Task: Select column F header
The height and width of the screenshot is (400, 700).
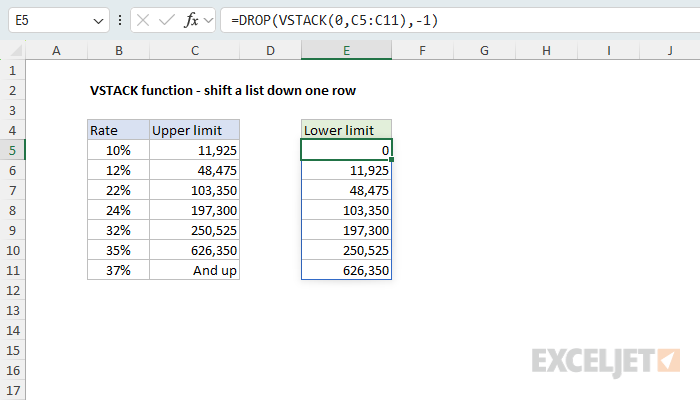Action: pos(422,50)
